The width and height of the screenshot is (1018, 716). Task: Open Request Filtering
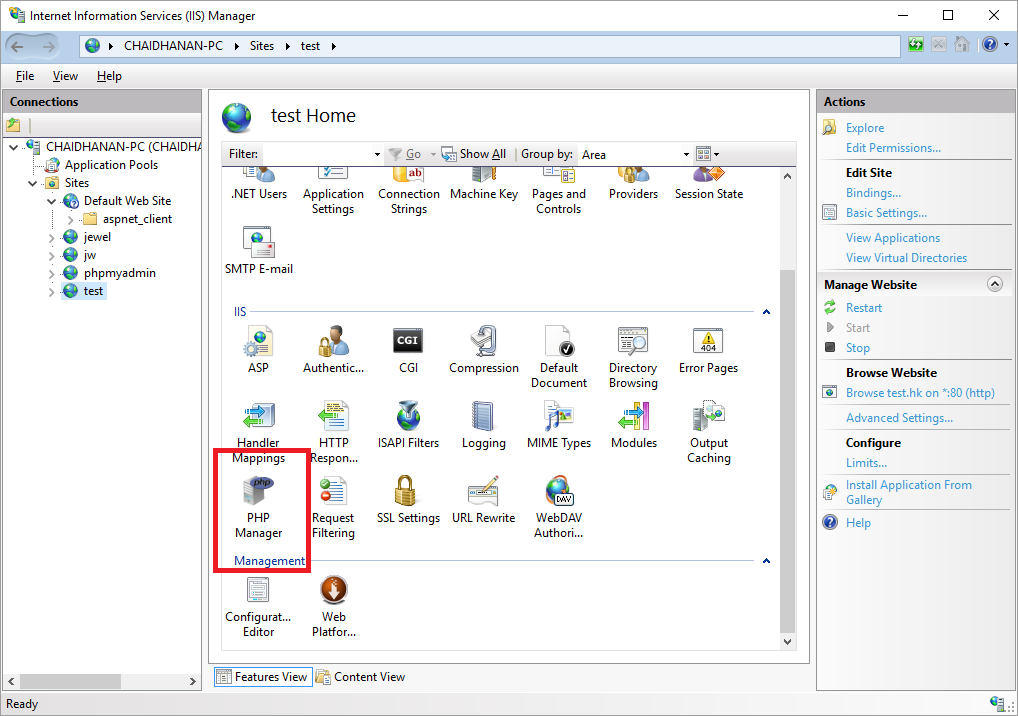point(333,508)
